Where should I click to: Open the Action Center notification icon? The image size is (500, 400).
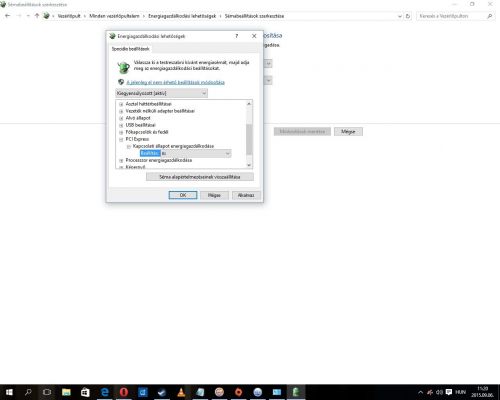point(449,392)
